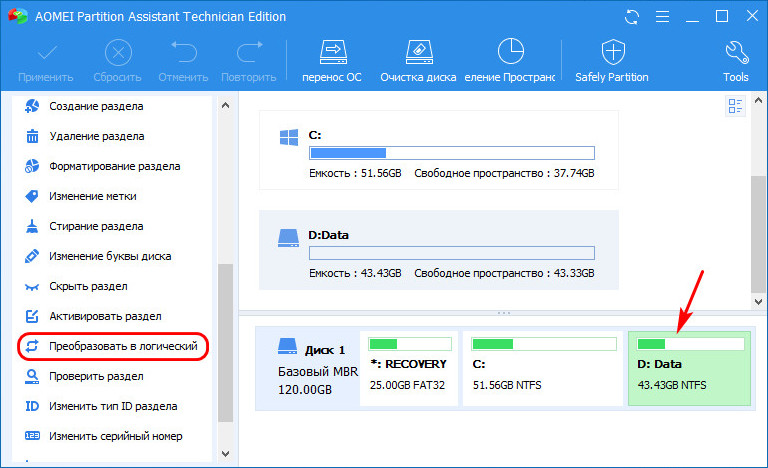
Task: Click the Базовый MBR label
Action: point(318,372)
